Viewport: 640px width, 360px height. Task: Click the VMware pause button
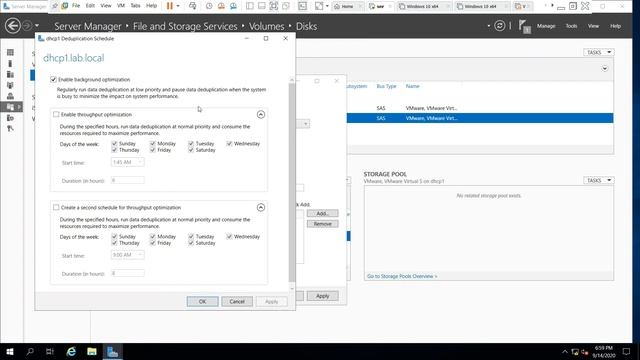[170, 6]
